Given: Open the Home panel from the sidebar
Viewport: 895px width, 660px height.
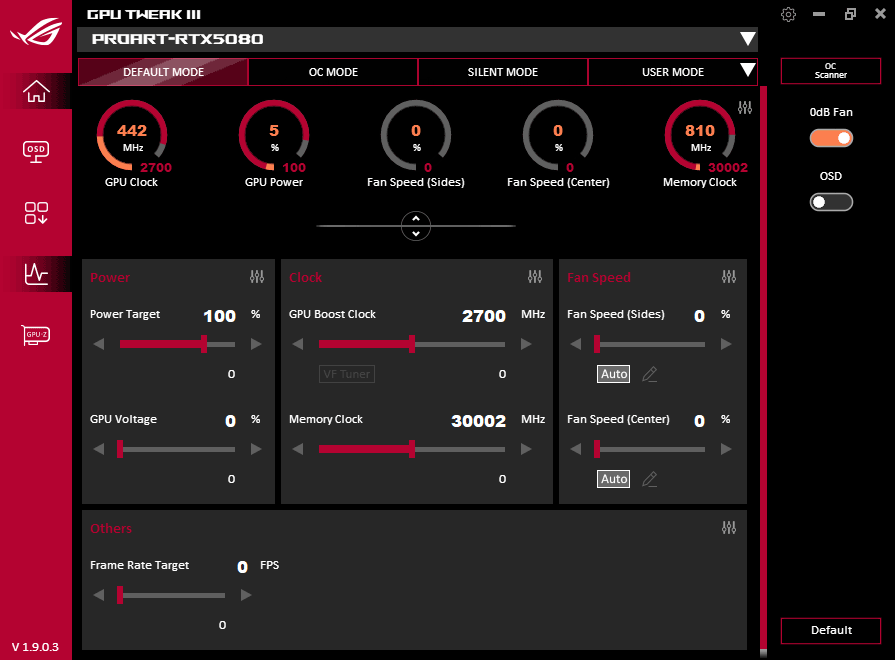Looking at the screenshot, I should coord(36,90).
